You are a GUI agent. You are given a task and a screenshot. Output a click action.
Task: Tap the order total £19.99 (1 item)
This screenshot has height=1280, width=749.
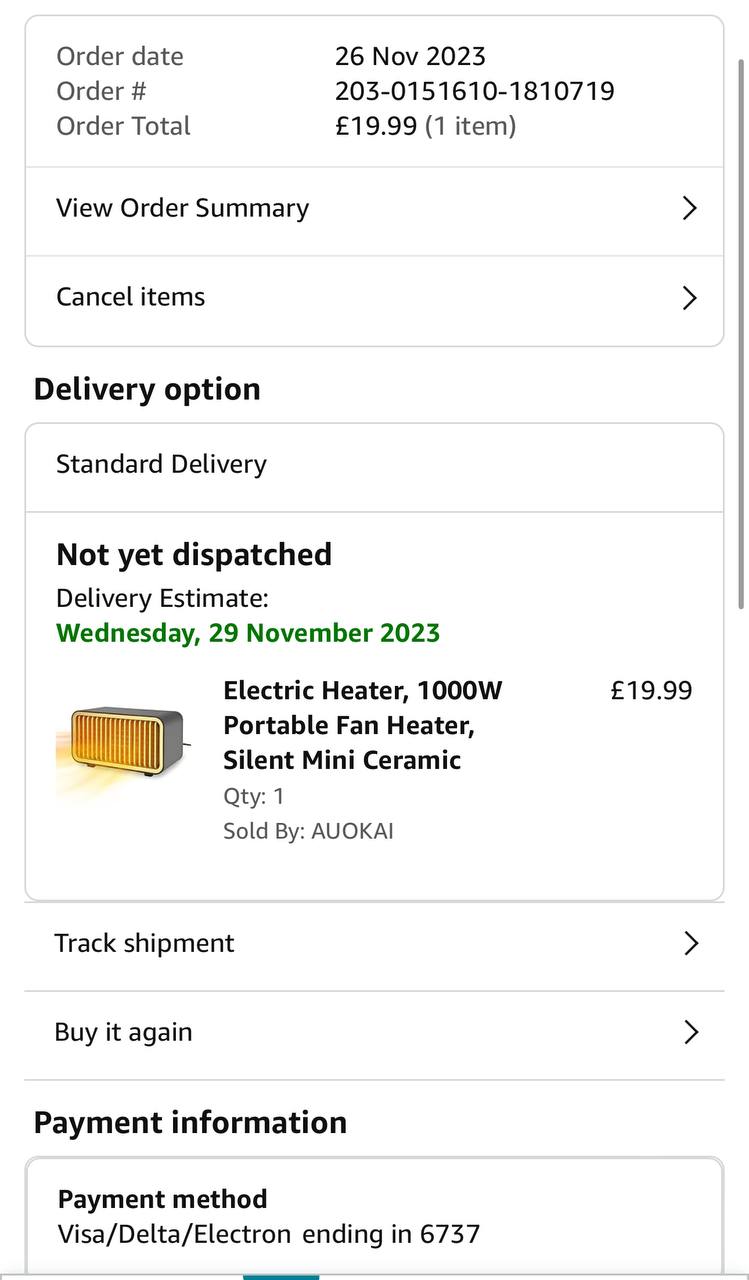pyautogui.click(x=425, y=126)
